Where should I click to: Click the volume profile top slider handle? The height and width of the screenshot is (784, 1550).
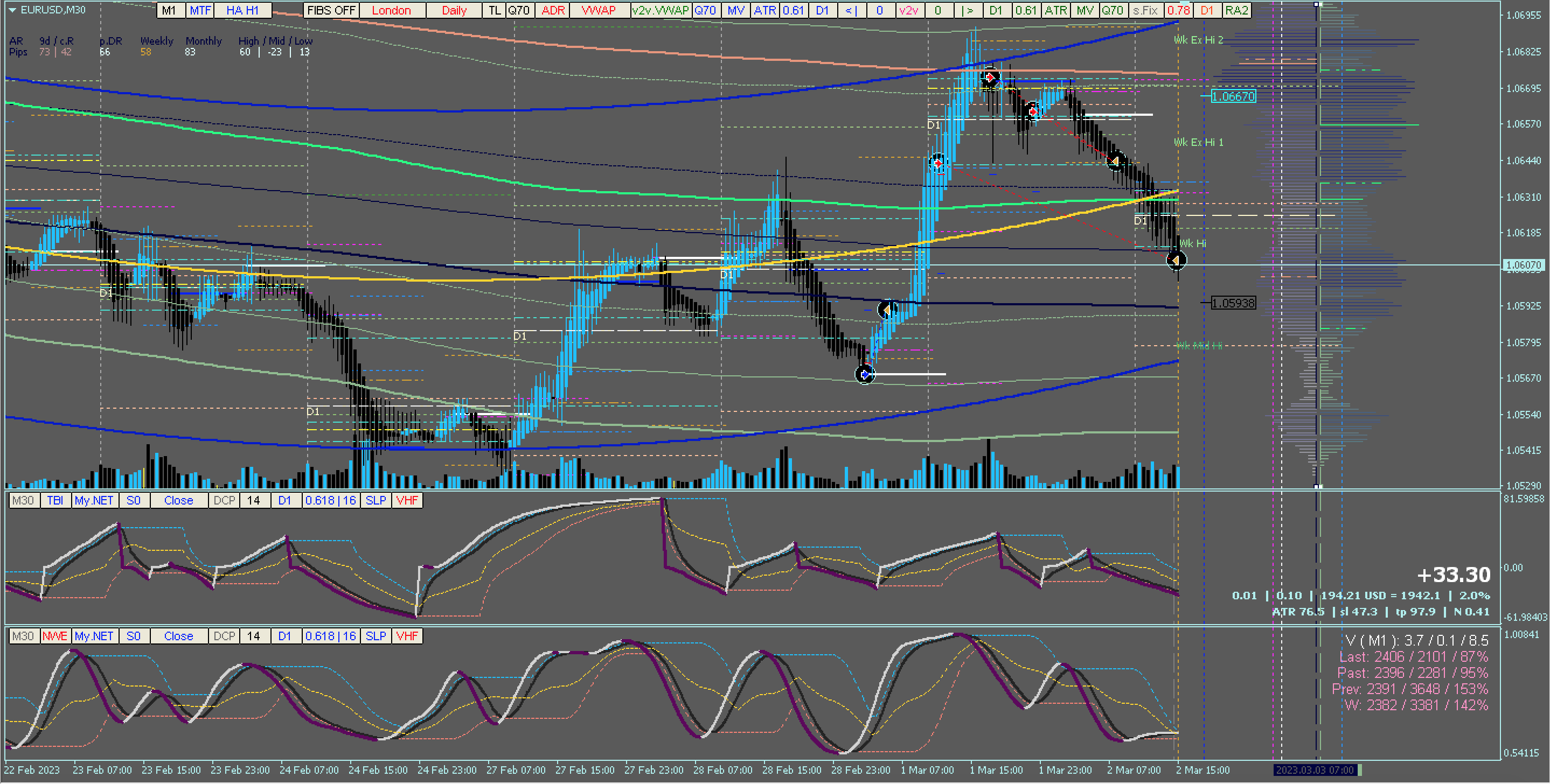click(x=1317, y=4)
